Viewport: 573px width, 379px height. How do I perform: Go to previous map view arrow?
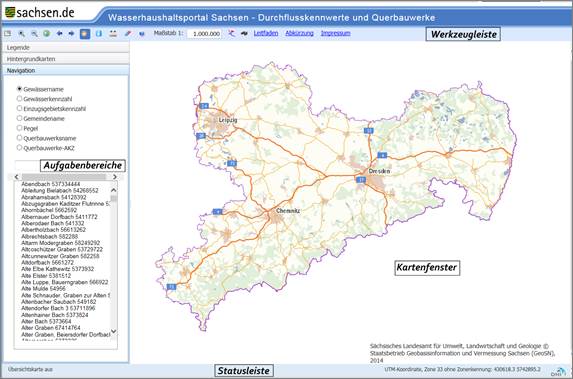(60, 34)
